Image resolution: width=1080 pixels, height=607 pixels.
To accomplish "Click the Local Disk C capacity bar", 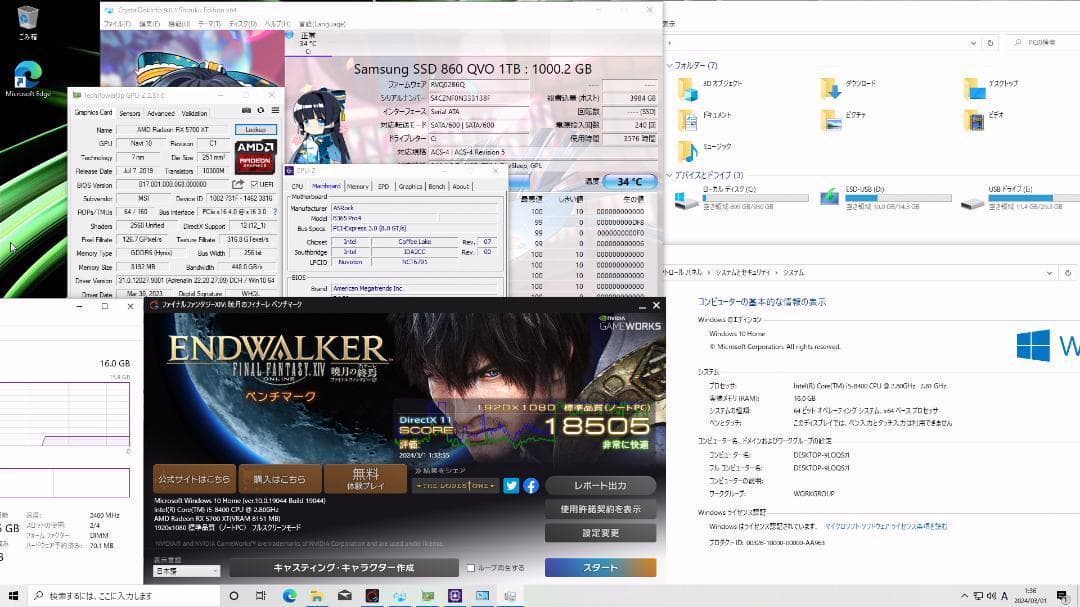I will coord(753,198).
